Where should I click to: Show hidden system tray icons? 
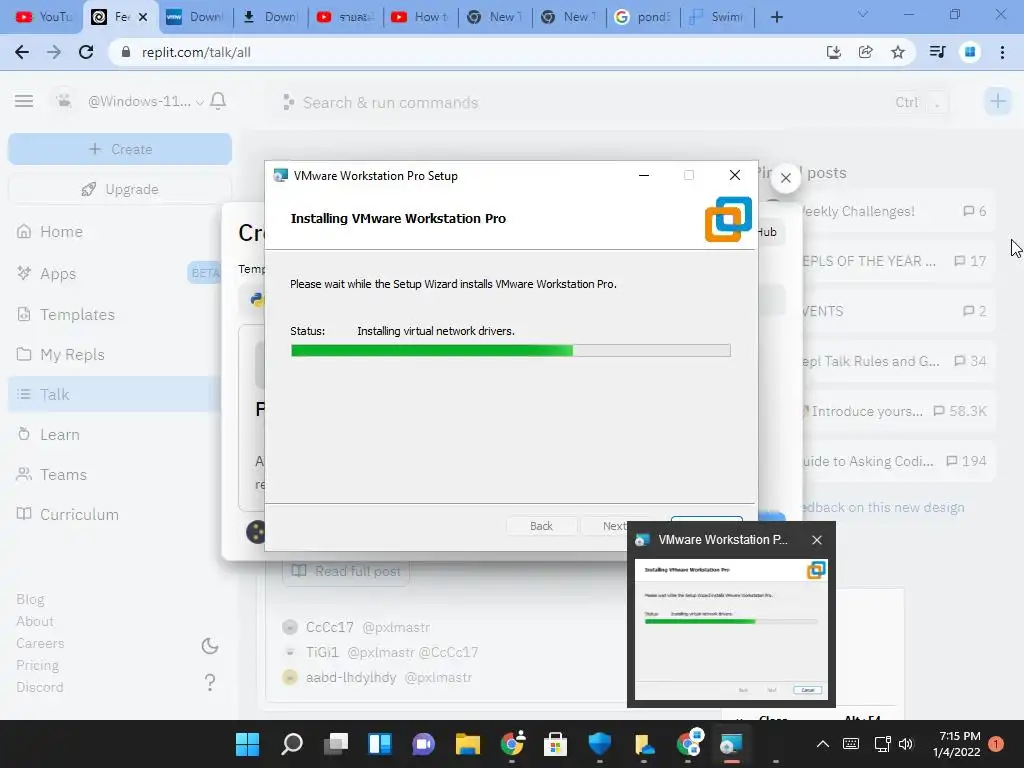click(823, 744)
